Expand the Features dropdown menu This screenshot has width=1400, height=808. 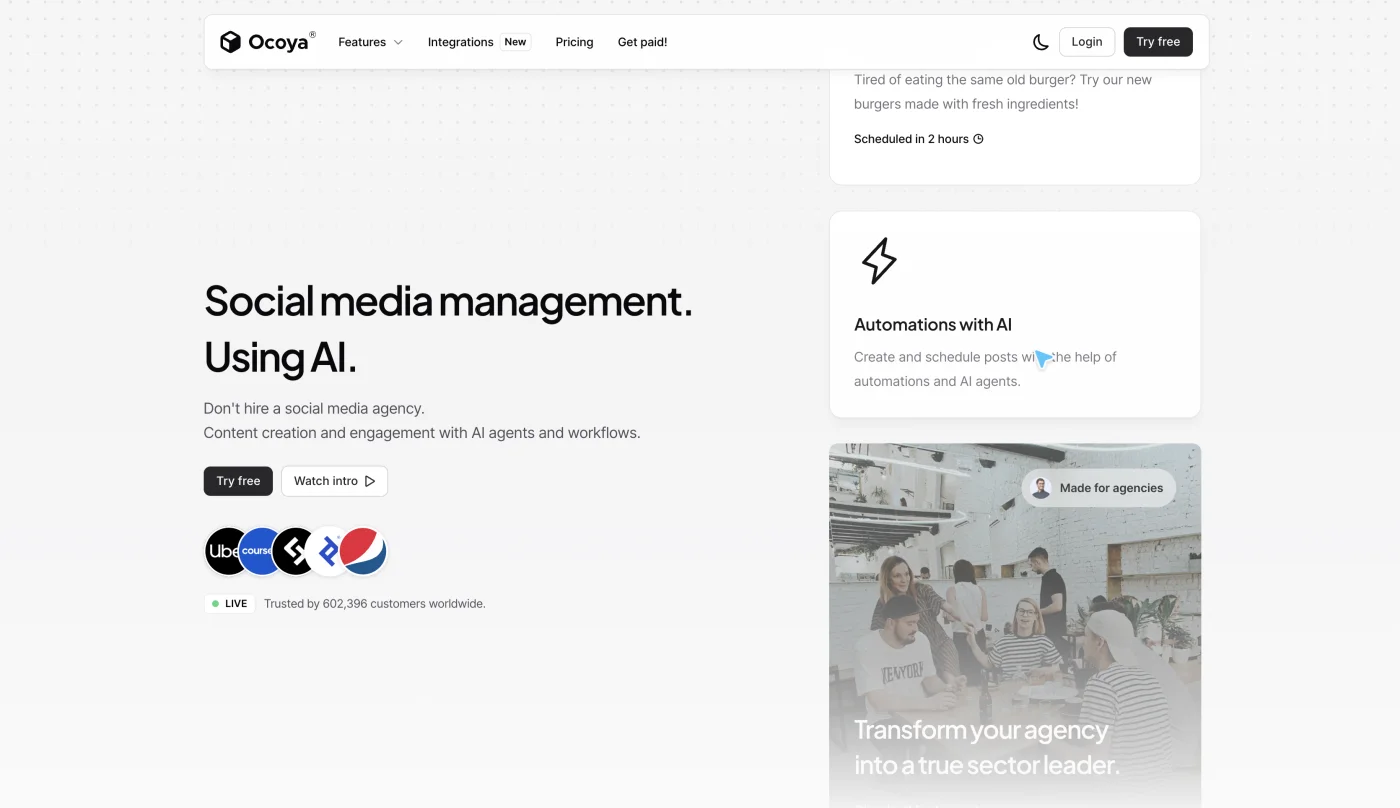tap(370, 42)
